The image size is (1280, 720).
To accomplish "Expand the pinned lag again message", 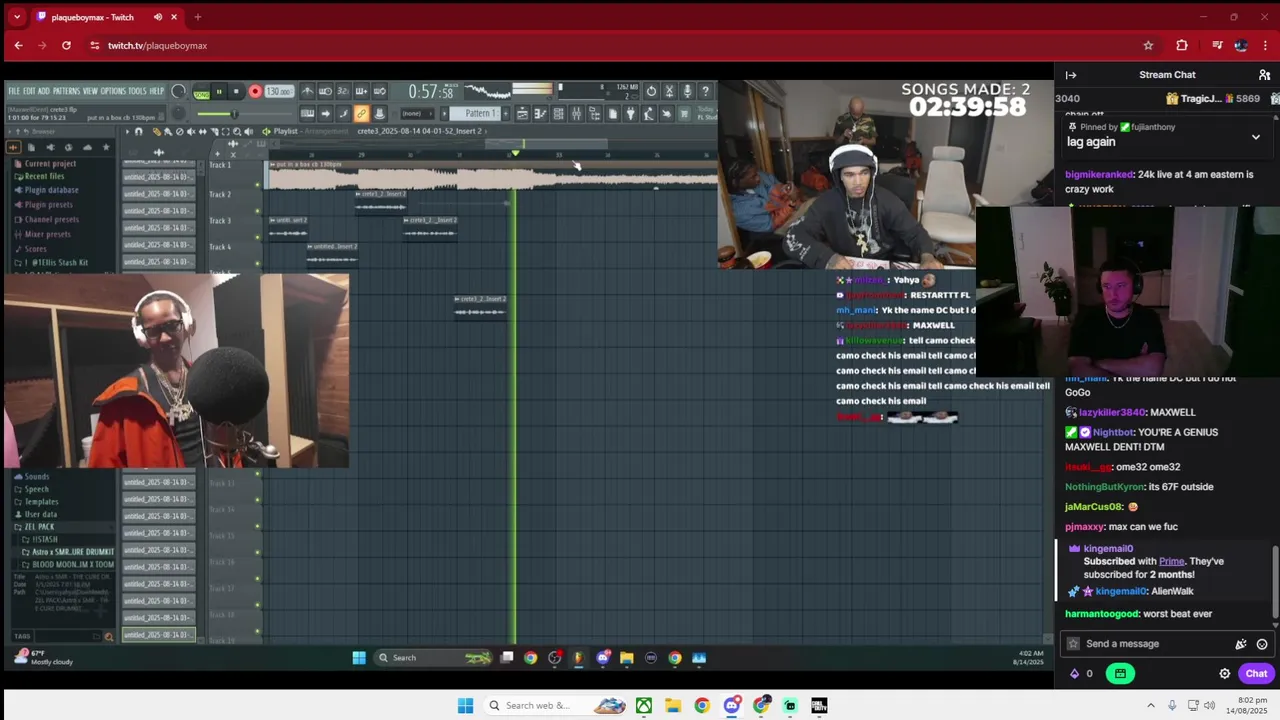I will point(1256,136).
